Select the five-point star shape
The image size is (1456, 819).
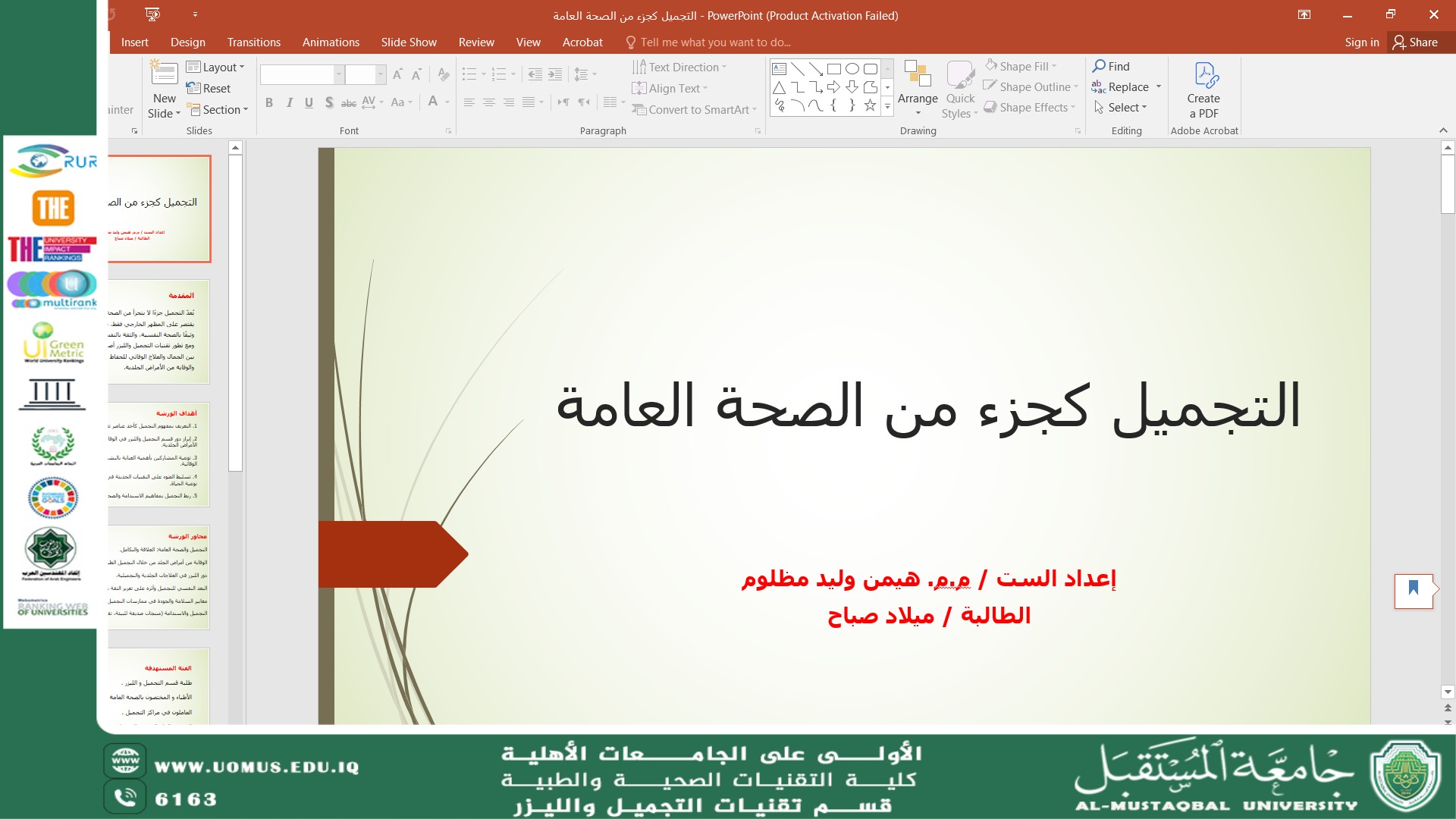[870, 106]
